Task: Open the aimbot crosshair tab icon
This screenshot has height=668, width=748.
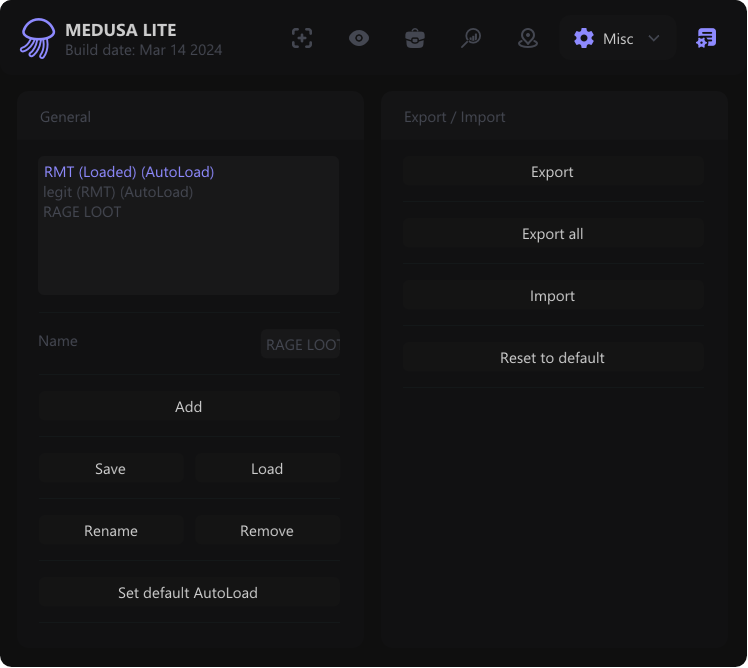Action: coord(302,38)
